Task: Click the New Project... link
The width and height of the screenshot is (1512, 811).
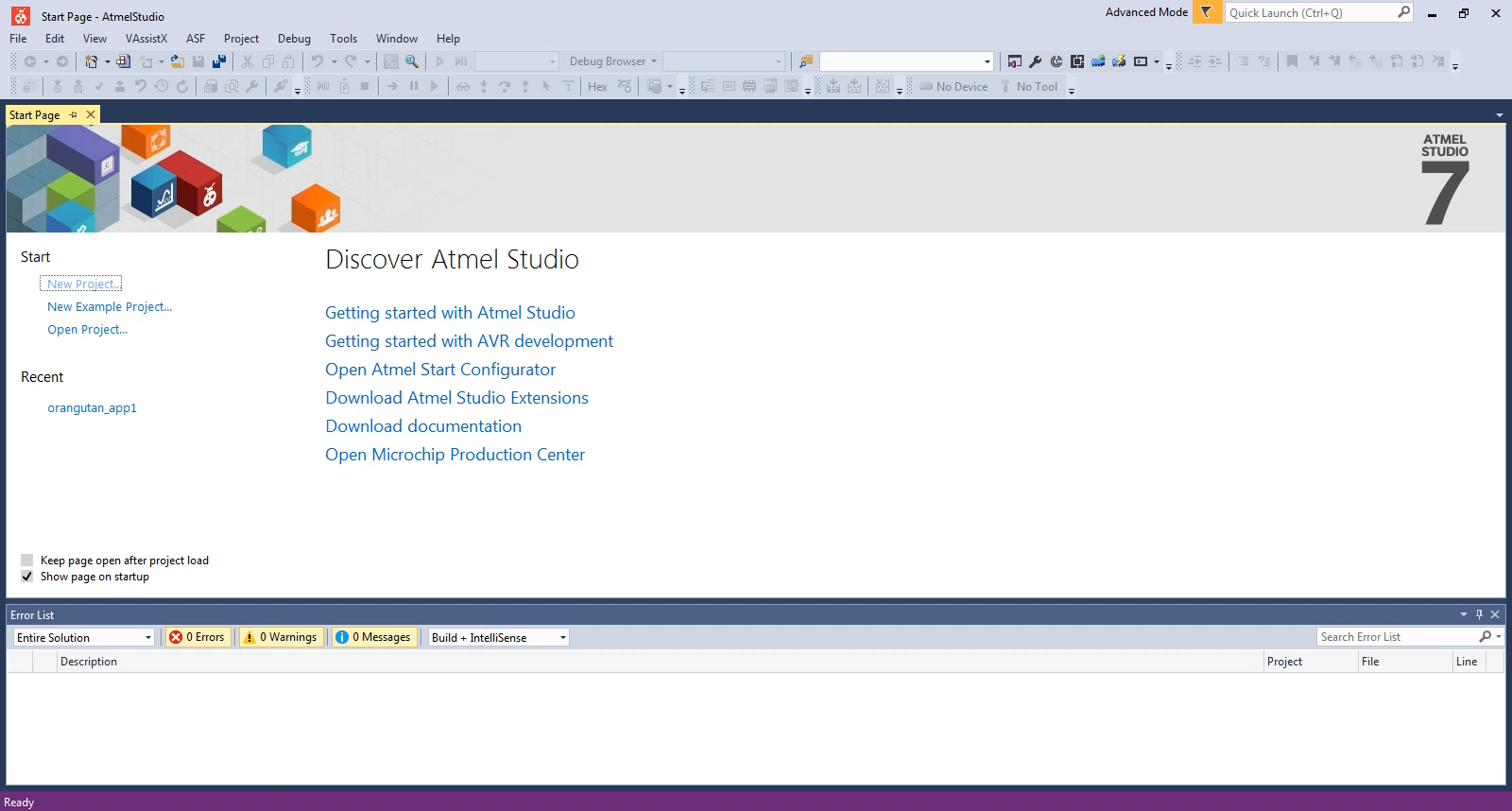Action: point(82,284)
